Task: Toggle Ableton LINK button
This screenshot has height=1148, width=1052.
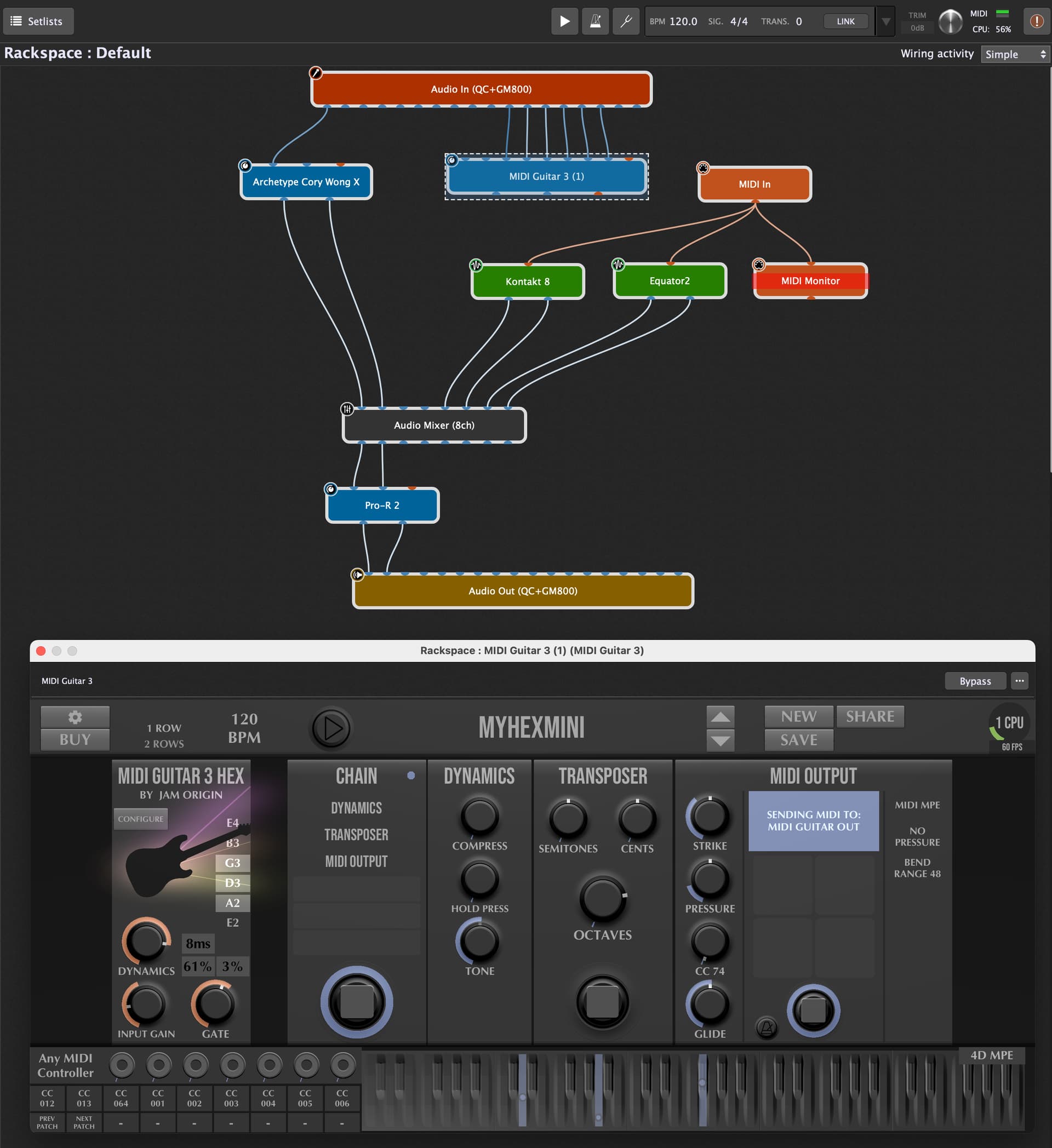Action: click(845, 22)
